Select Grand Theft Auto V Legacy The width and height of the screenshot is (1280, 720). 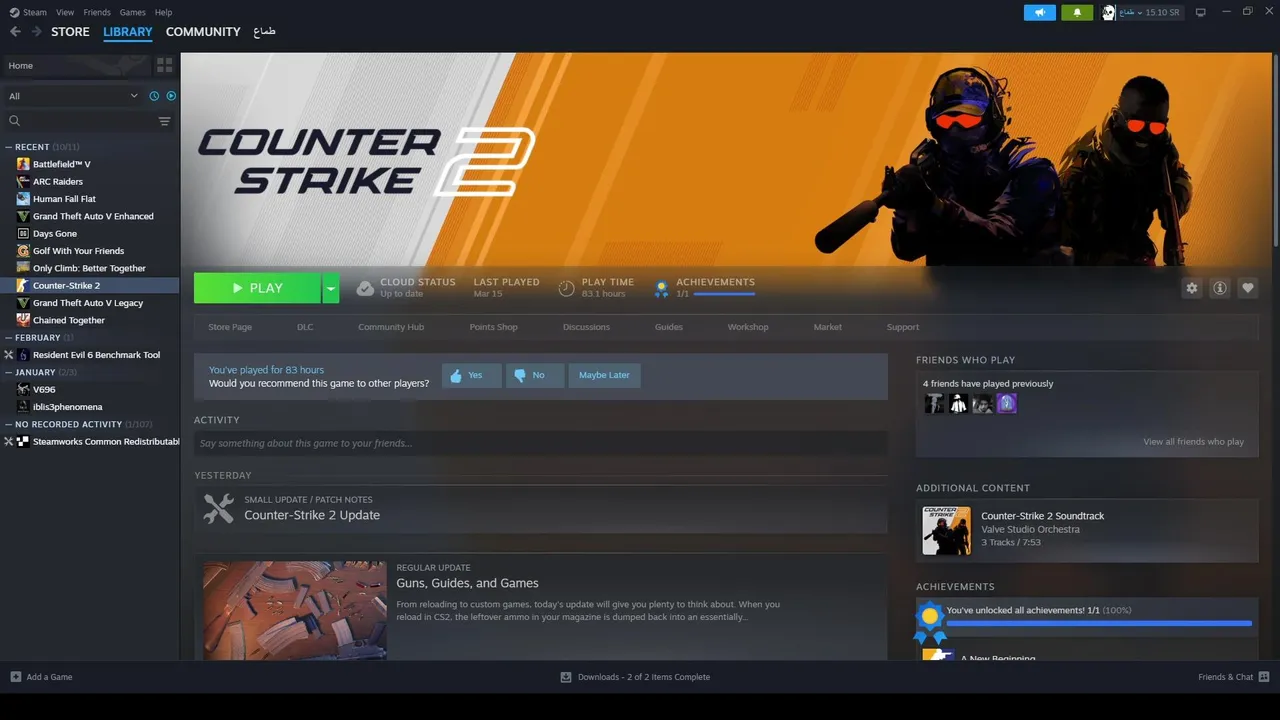[90, 303]
